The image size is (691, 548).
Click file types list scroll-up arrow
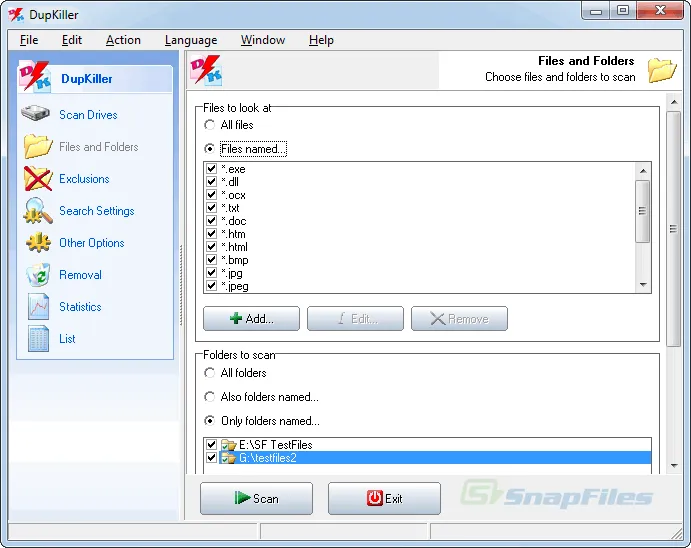pyautogui.click(x=643, y=170)
